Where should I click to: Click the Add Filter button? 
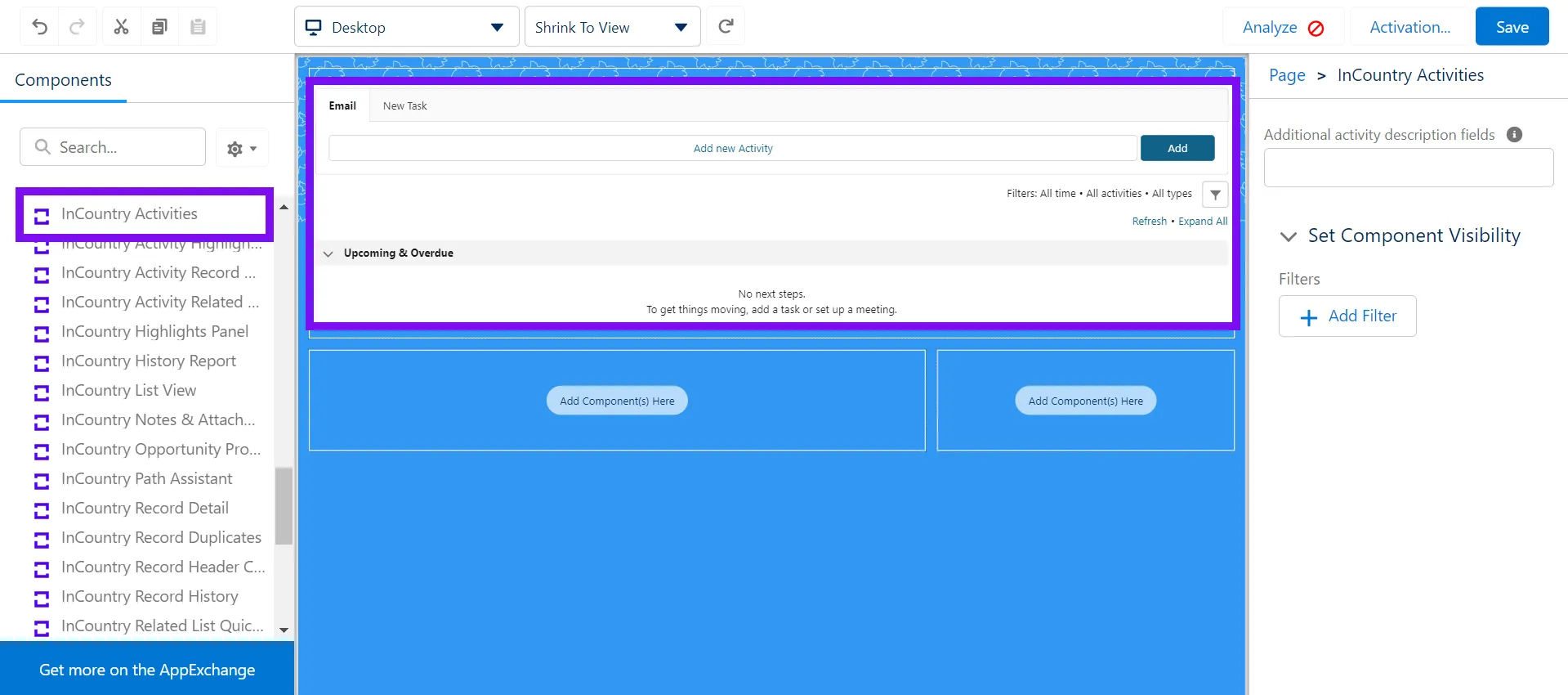1347,316
